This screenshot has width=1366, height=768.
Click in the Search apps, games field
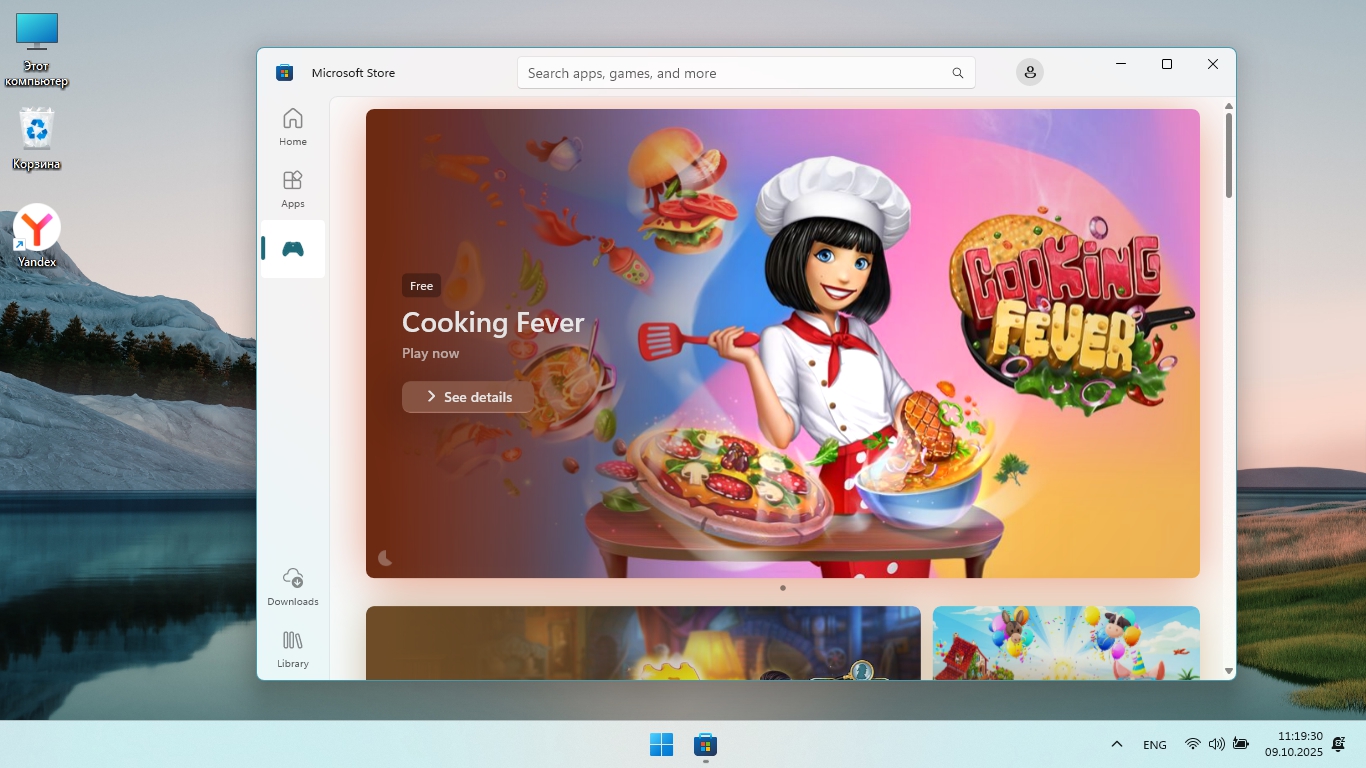click(735, 73)
